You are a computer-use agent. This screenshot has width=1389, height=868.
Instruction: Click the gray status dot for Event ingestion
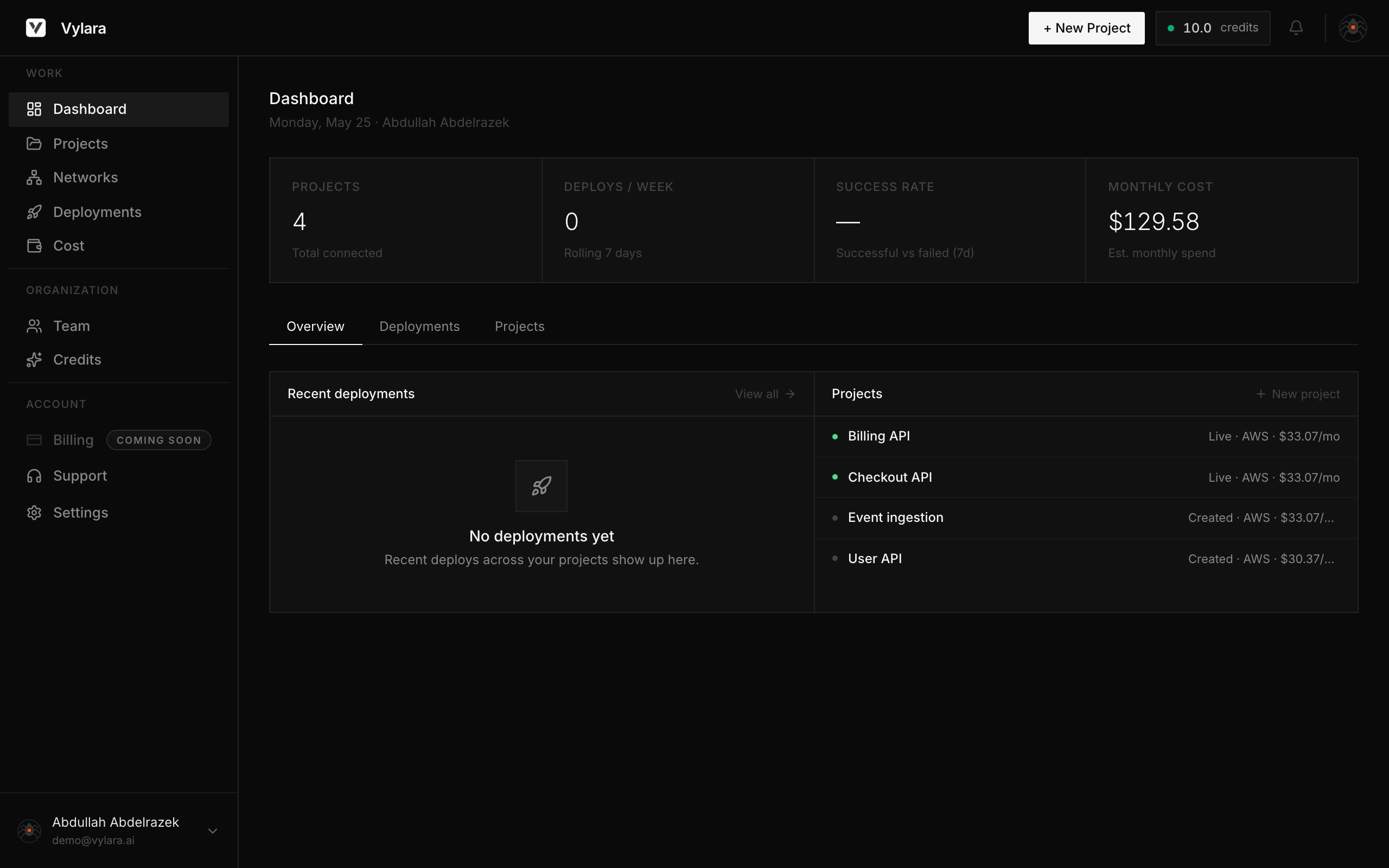pos(834,518)
